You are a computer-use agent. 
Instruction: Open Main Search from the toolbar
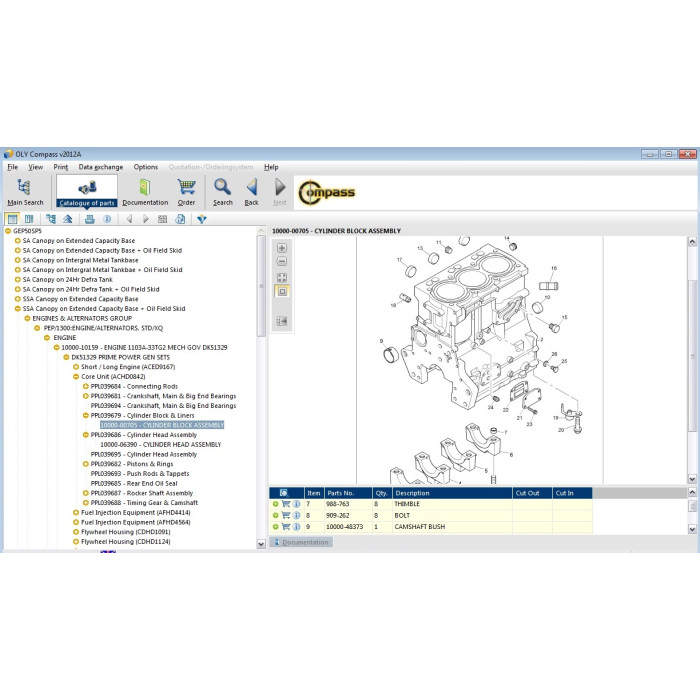(x=25, y=192)
